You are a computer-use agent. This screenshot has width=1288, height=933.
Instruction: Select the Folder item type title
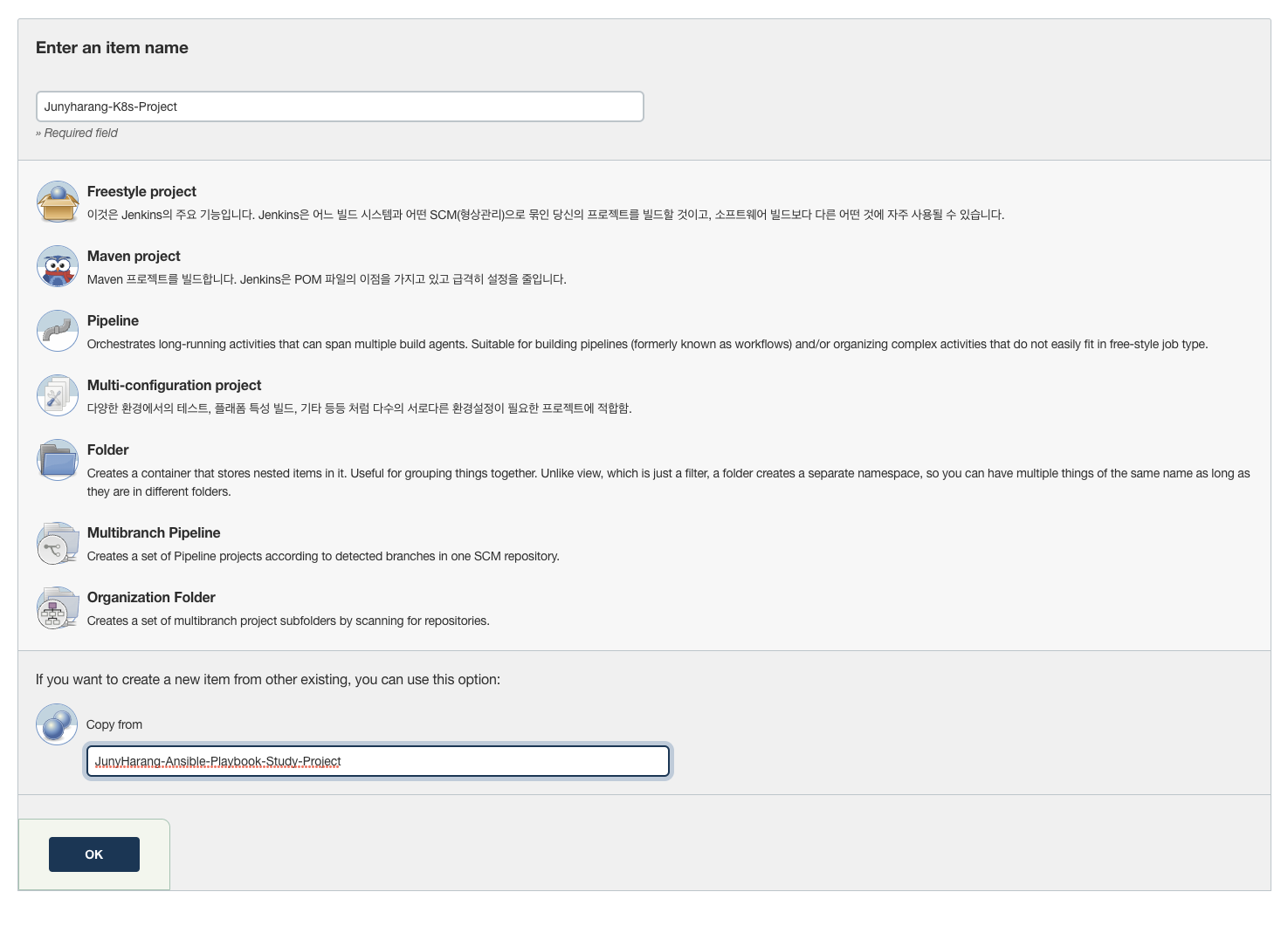coord(107,450)
